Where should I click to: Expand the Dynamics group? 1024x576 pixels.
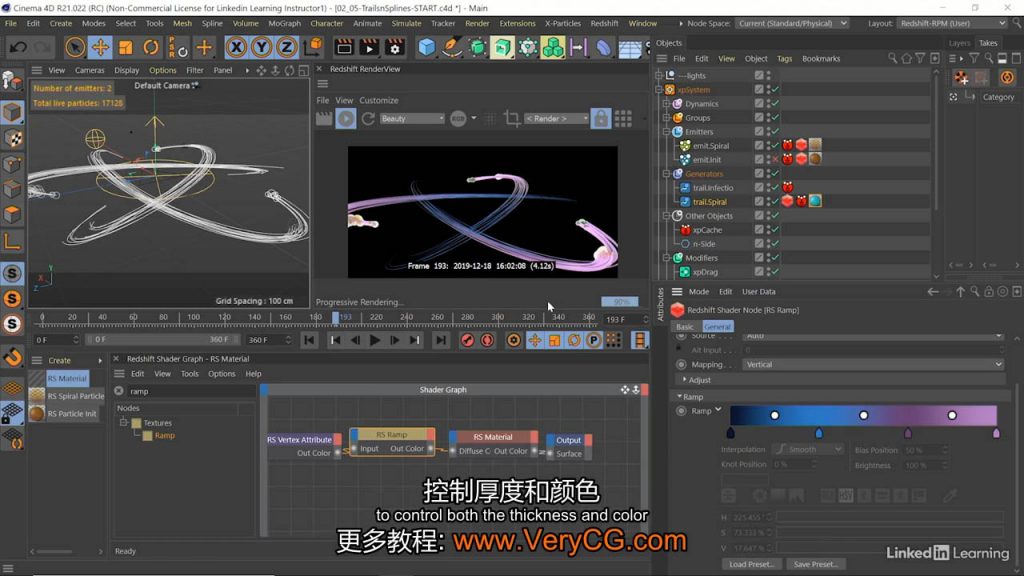[667, 103]
